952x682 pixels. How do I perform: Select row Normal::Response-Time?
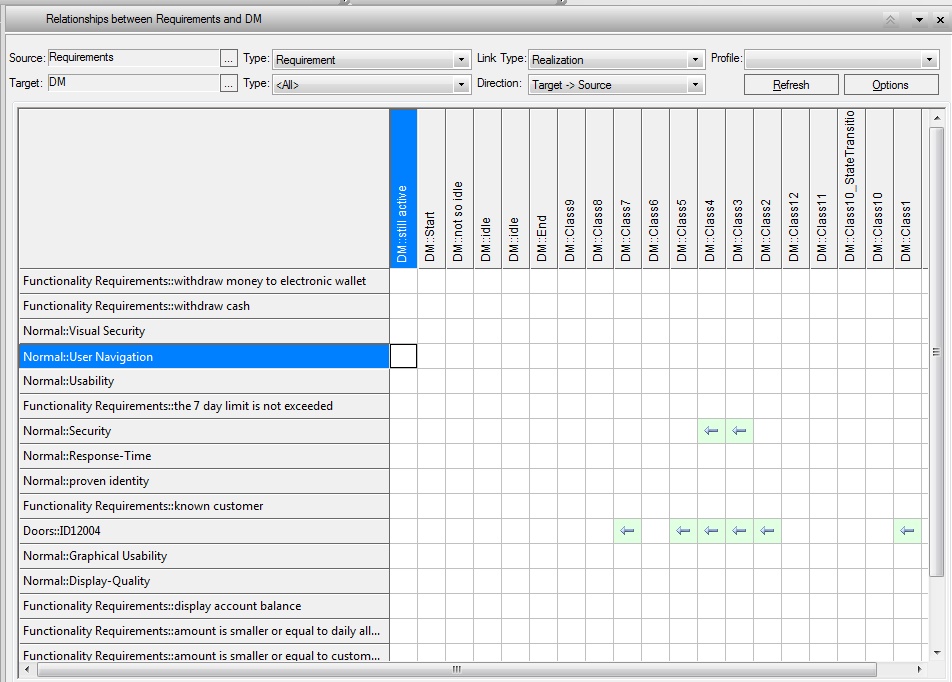click(204, 456)
